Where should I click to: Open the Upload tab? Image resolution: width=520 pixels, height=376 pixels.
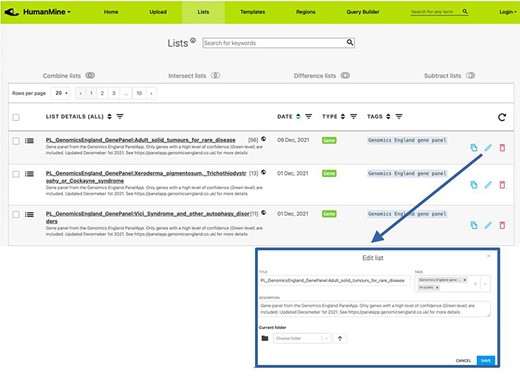click(158, 12)
